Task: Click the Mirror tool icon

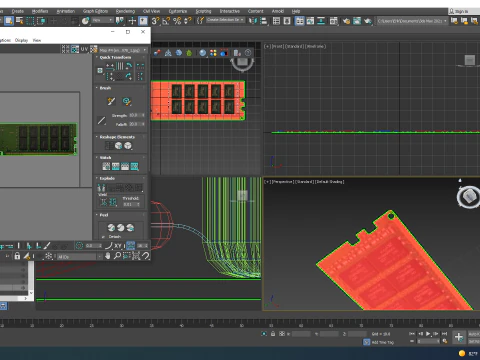Action: [x=253, y=21]
